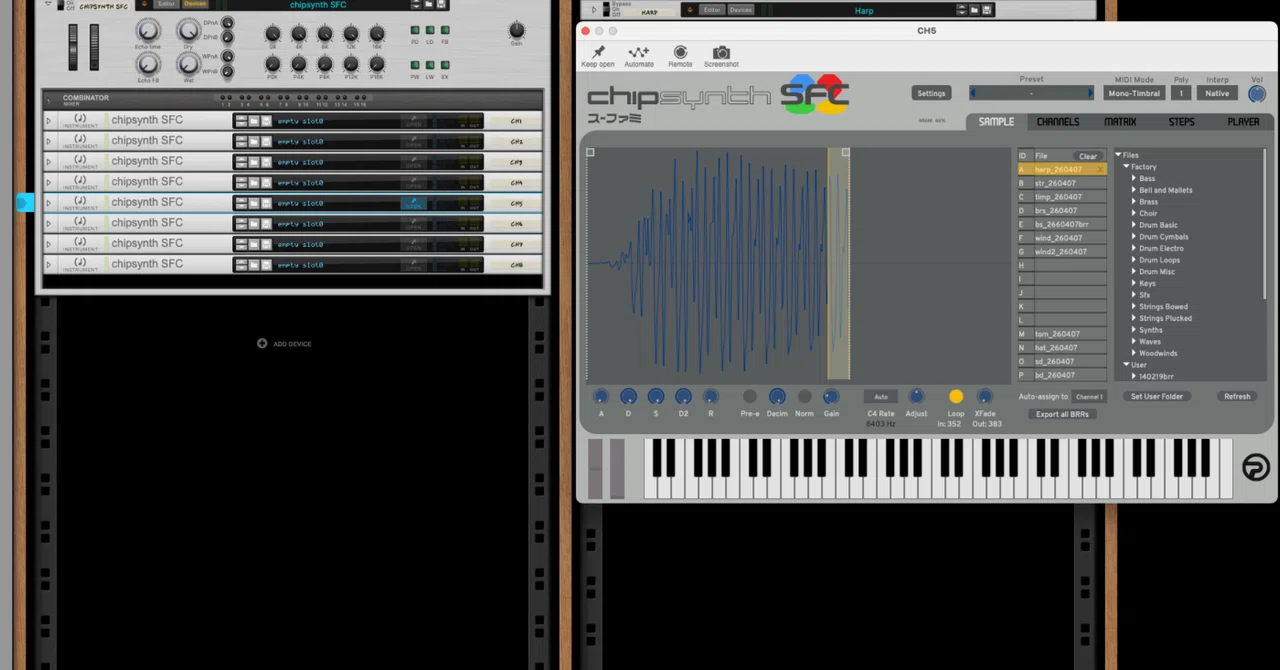The image size is (1280, 670).
Task: Open Auto-assign Channel 1 dropdown
Action: pyautogui.click(x=1089, y=397)
